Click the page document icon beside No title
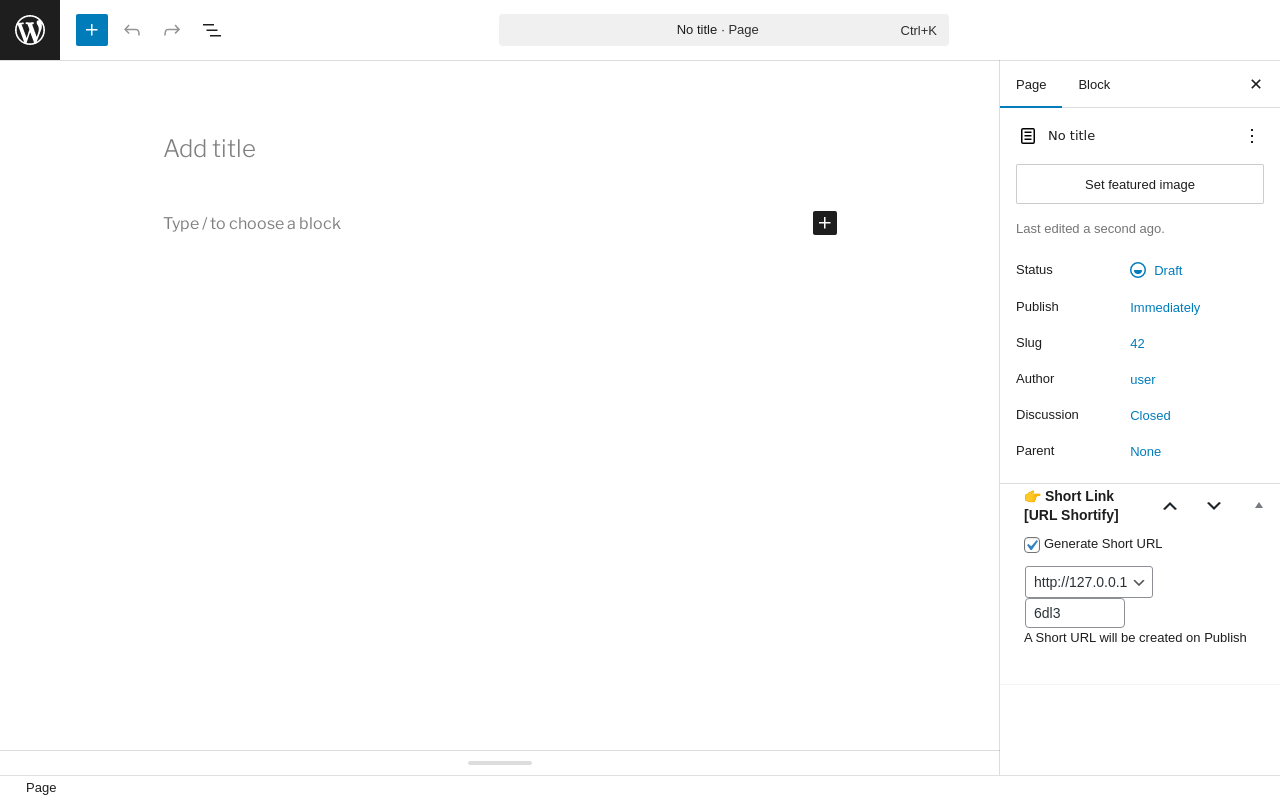Viewport: 1280px width, 800px height. [1028, 136]
